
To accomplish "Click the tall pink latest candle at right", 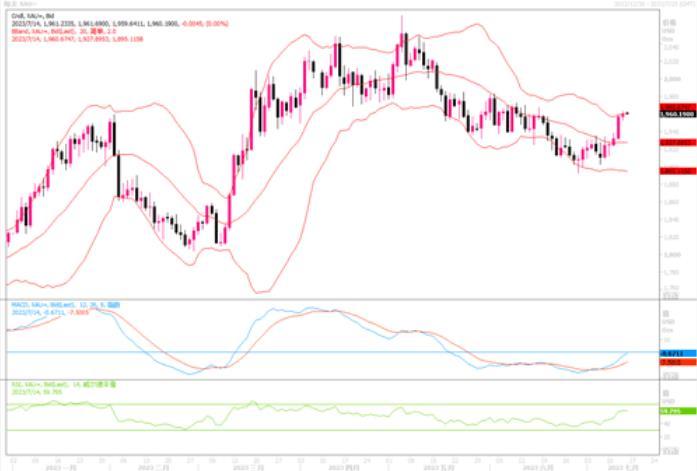I will 618,129.
